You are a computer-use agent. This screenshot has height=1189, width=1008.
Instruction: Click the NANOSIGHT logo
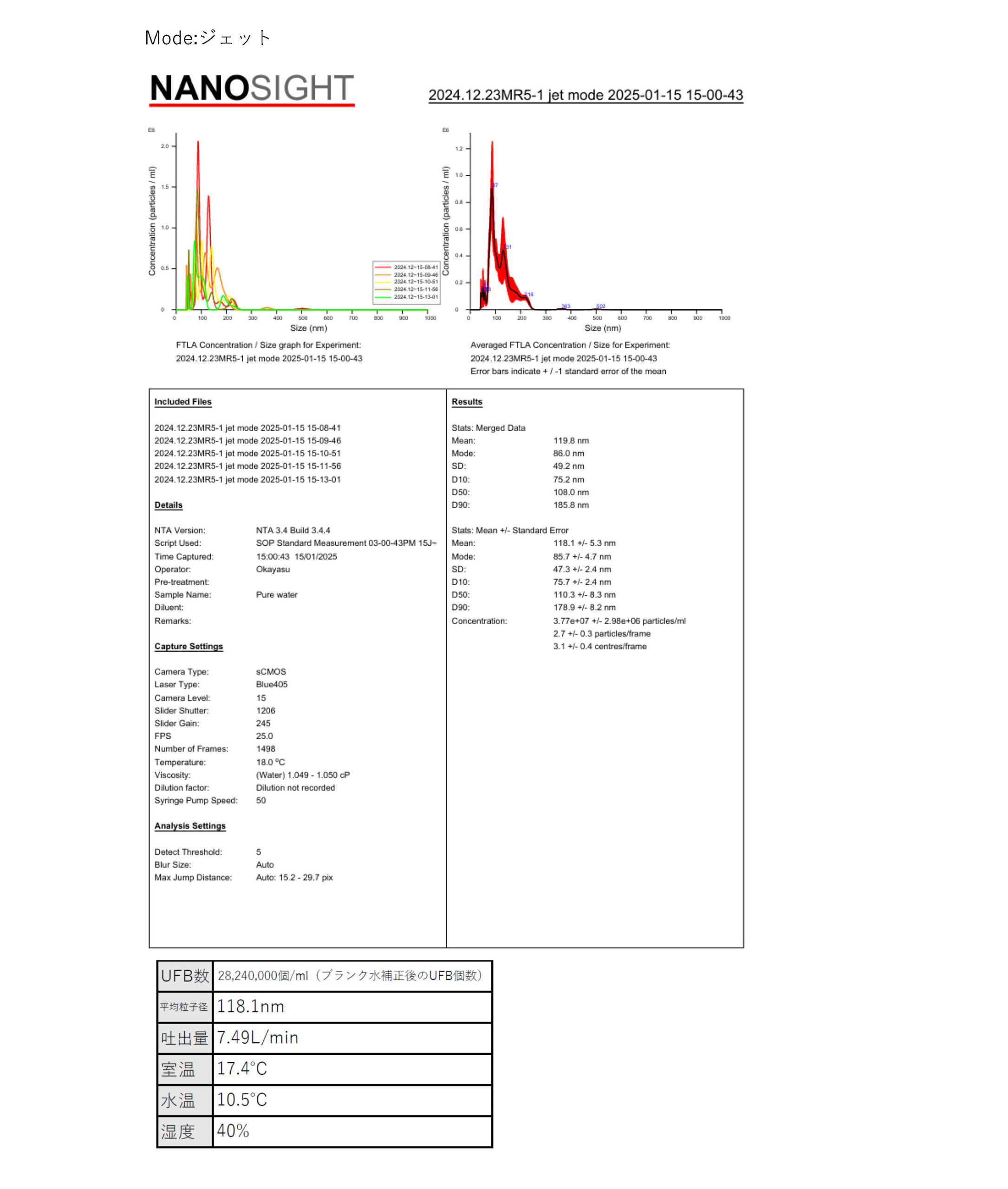tap(252, 89)
